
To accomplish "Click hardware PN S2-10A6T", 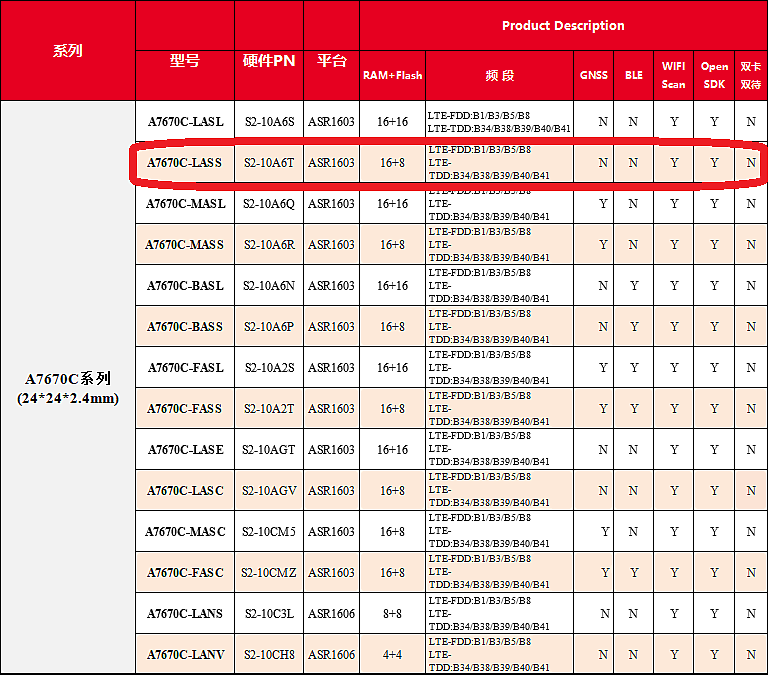I will click(269, 162).
